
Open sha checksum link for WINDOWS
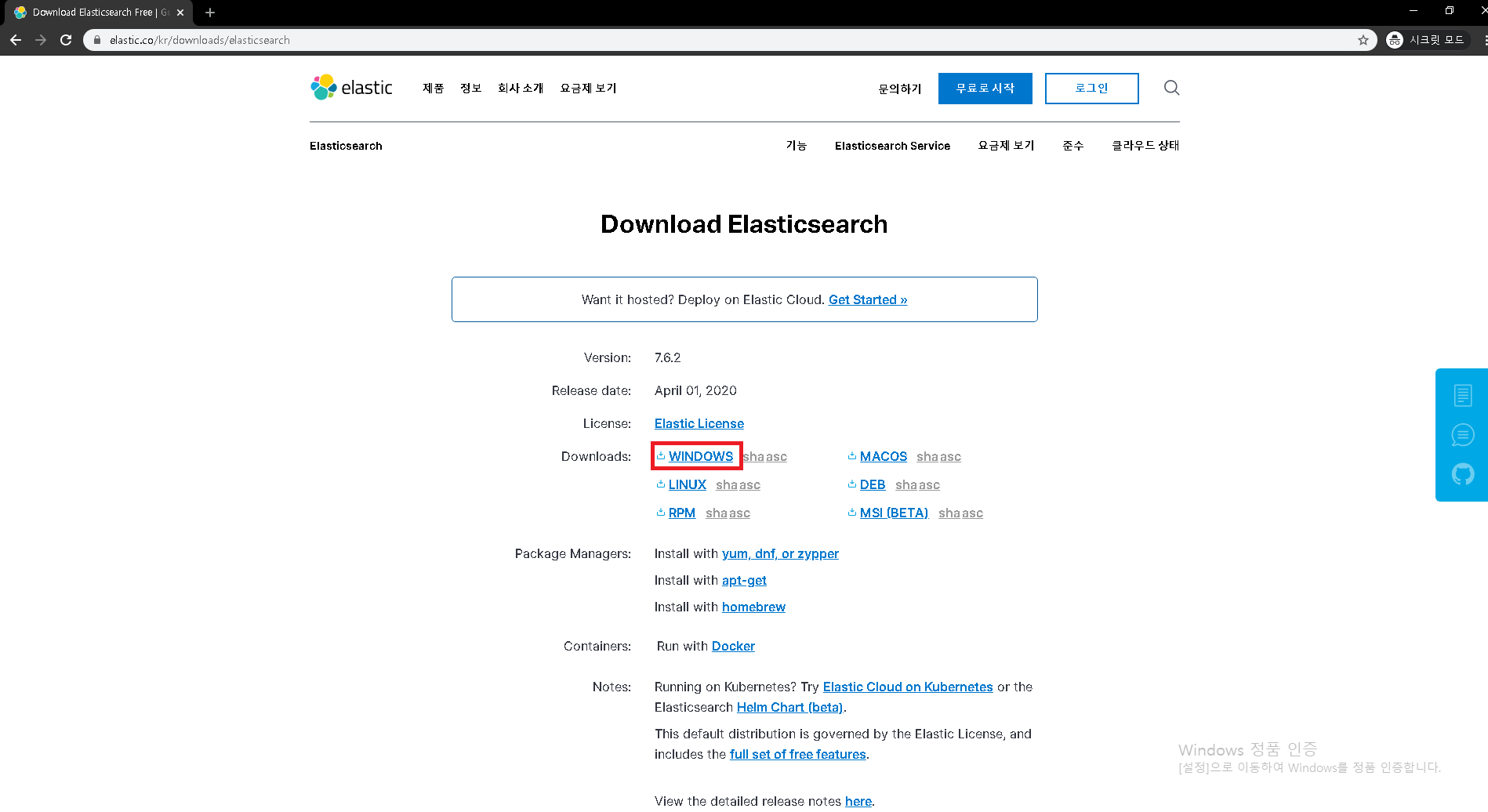753,457
